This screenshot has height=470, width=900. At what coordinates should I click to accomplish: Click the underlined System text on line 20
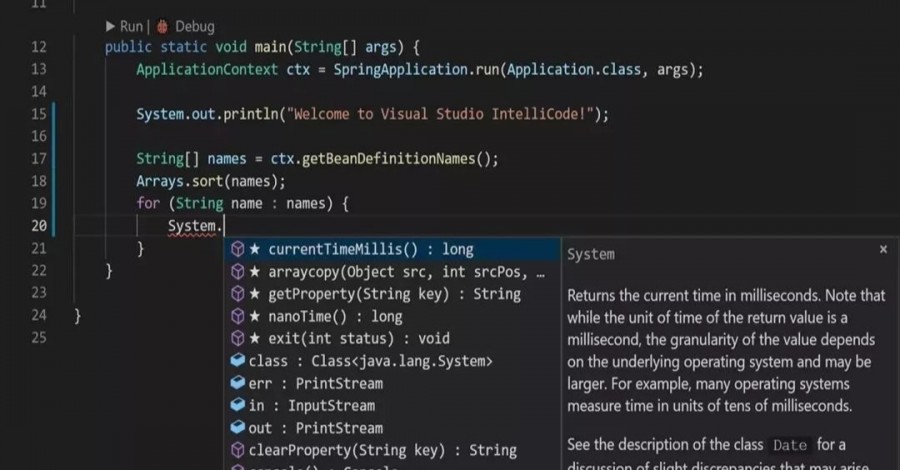192,226
